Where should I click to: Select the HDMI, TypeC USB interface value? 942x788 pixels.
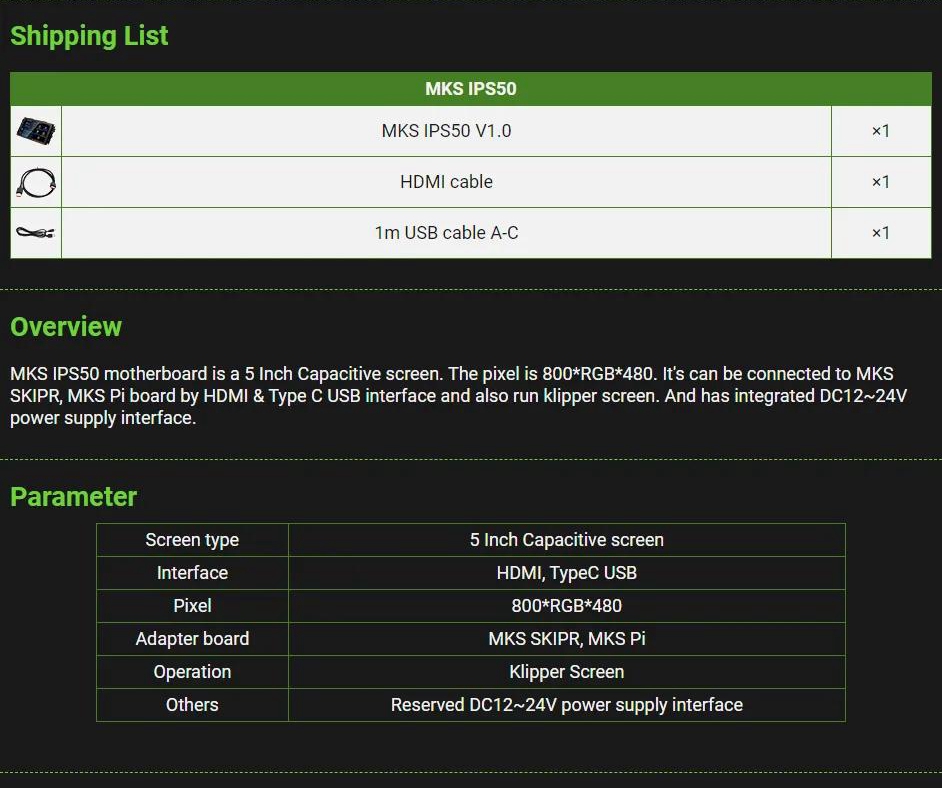[566, 573]
